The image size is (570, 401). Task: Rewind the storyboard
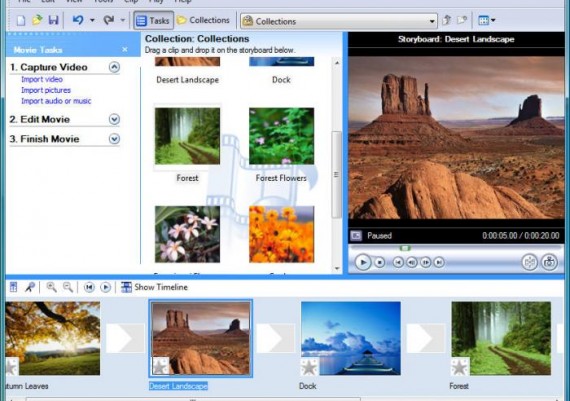89,287
